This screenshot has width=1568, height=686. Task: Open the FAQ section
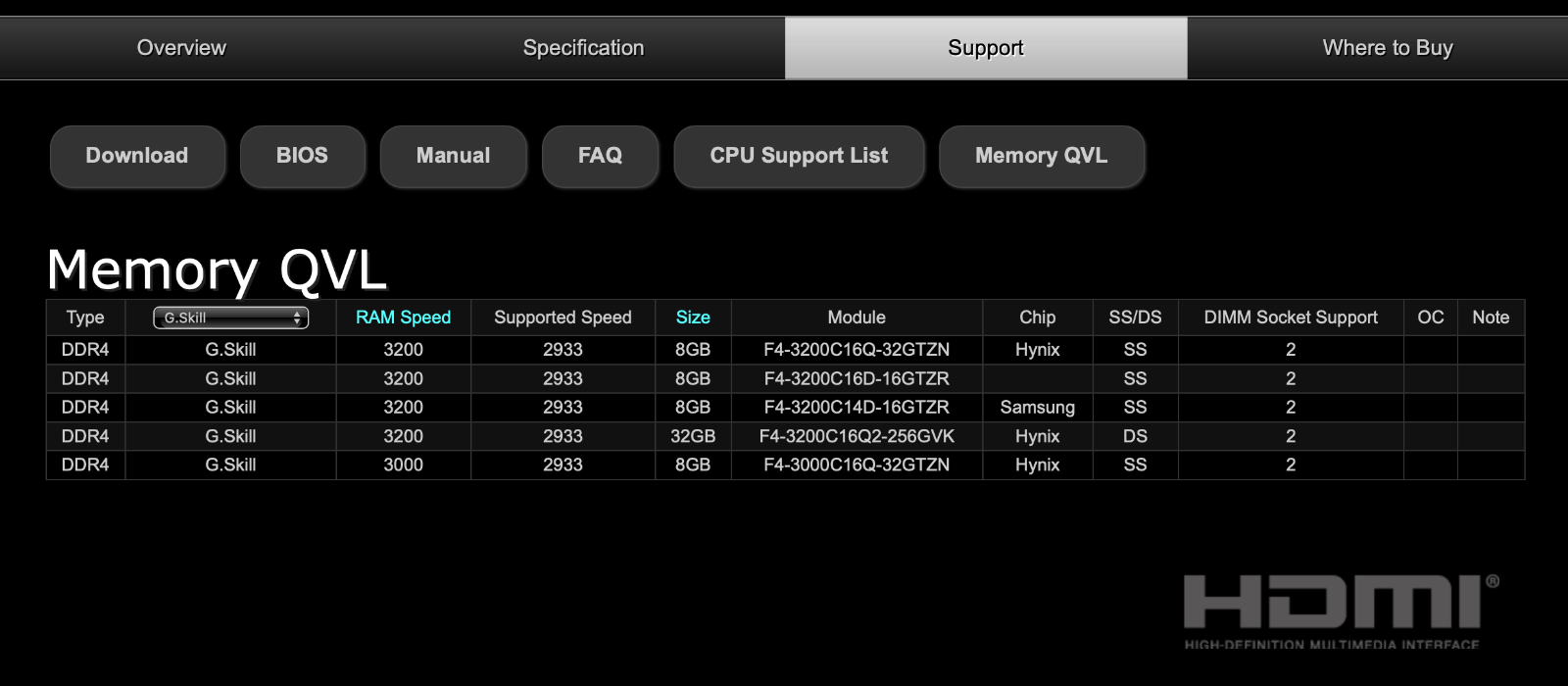click(x=600, y=156)
